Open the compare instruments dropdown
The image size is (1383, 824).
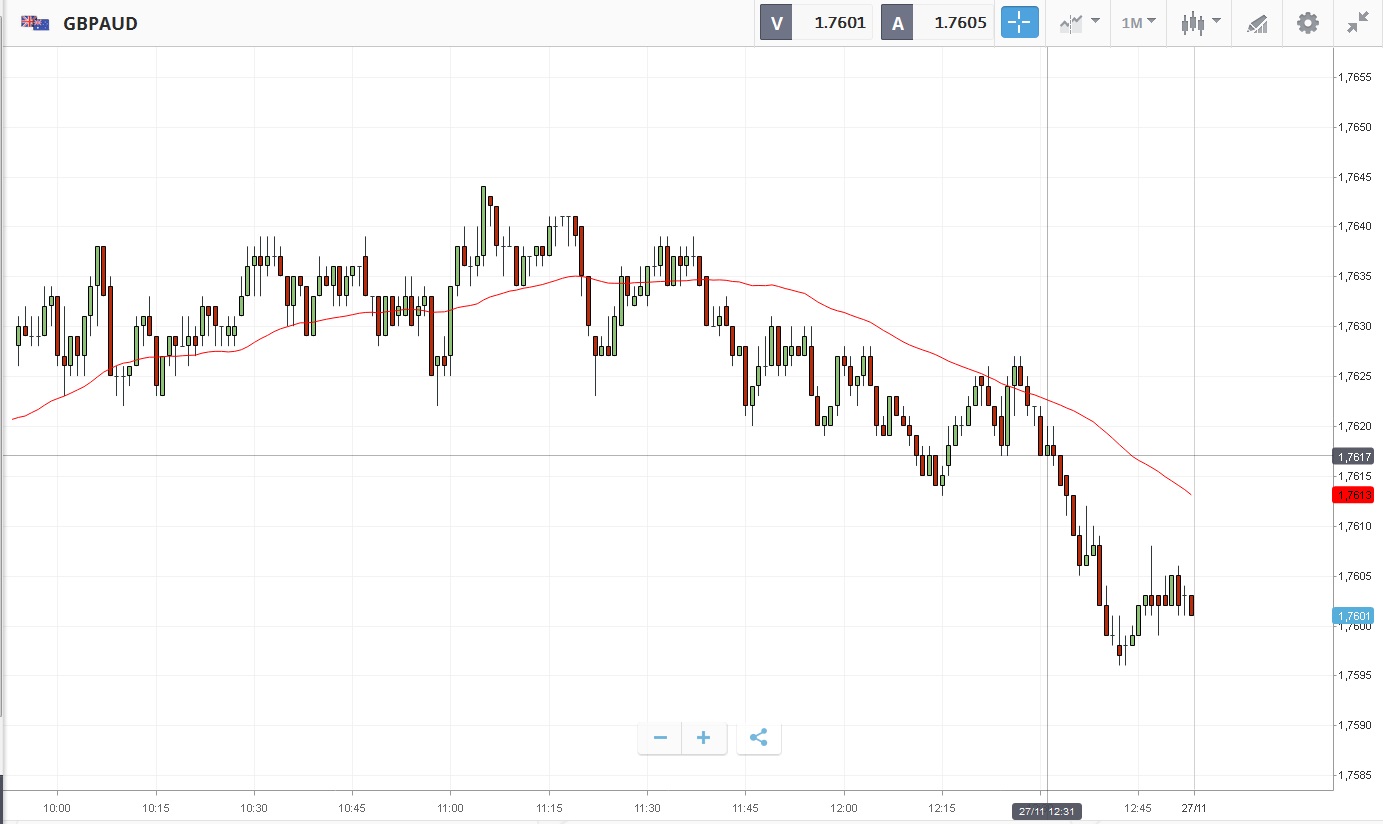pyautogui.click(x=1080, y=23)
